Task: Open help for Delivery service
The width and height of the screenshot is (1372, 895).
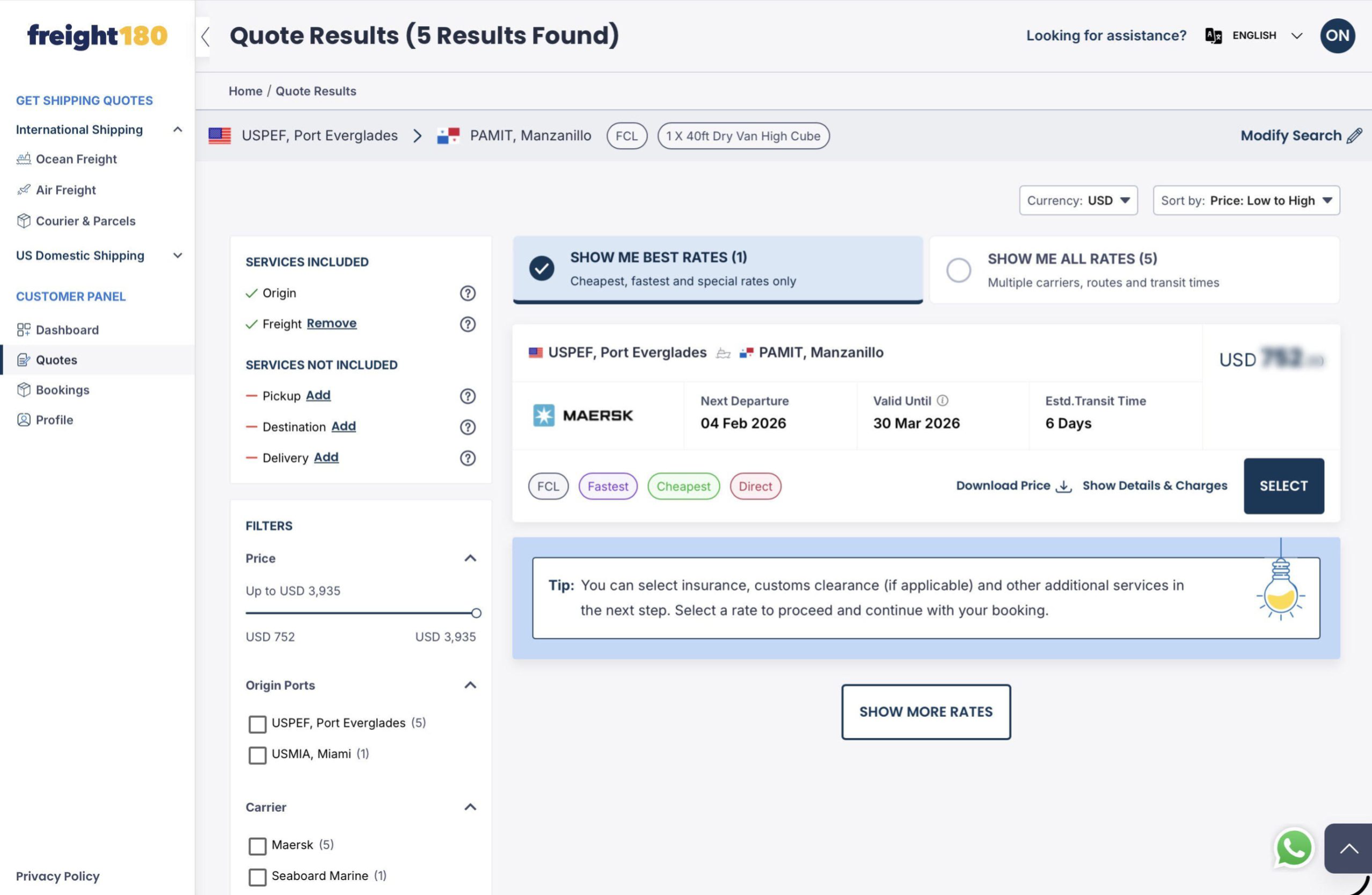Action: coord(468,459)
